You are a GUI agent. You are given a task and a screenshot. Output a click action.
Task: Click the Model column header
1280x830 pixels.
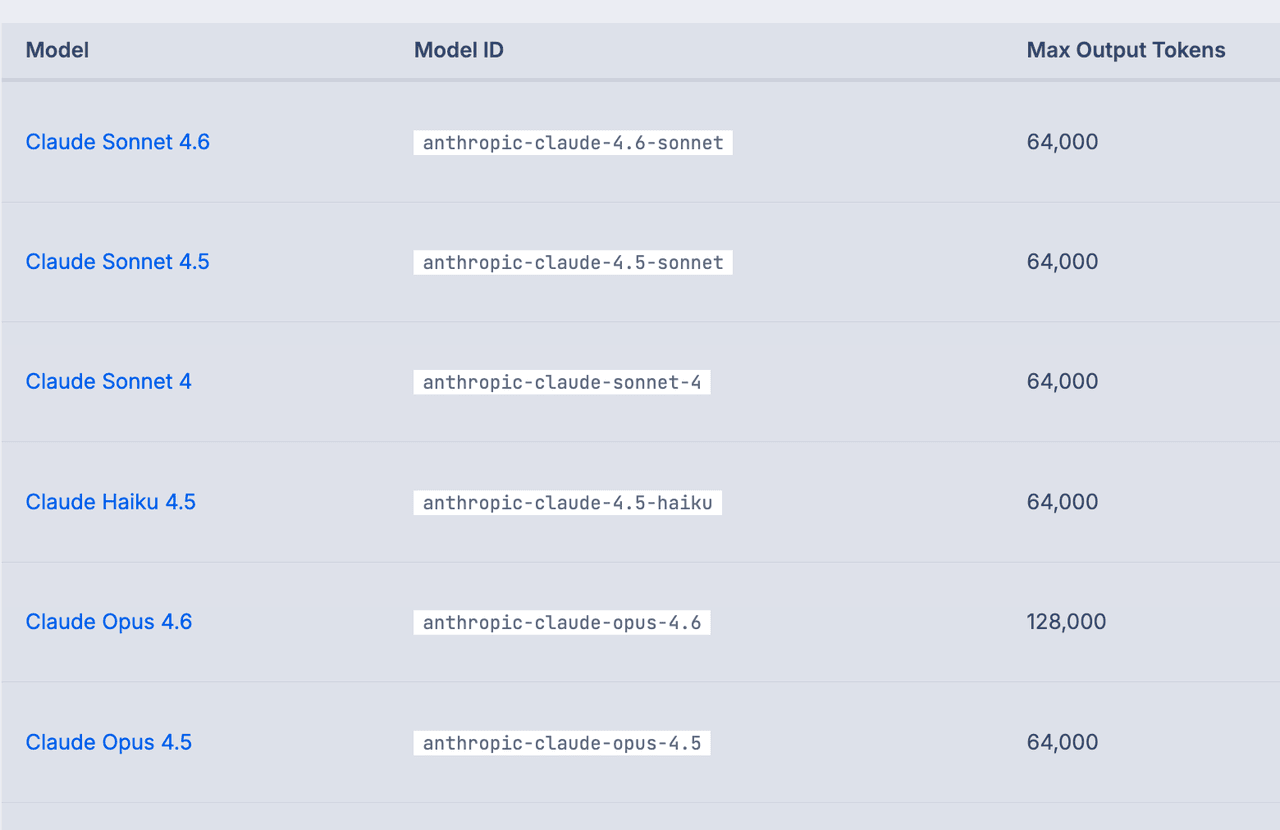point(58,50)
